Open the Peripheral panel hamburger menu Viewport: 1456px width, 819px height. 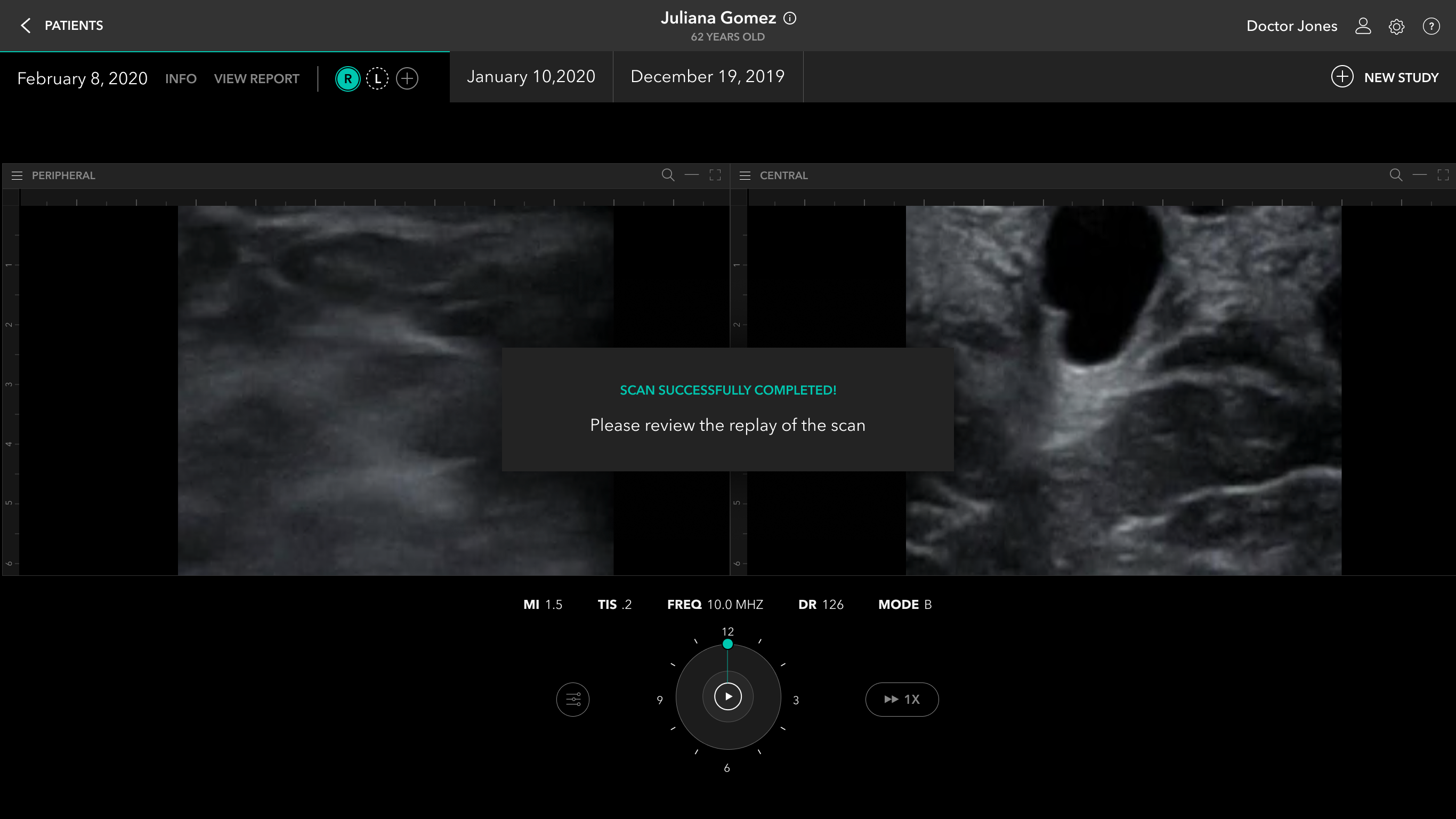(x=17, y=175)
